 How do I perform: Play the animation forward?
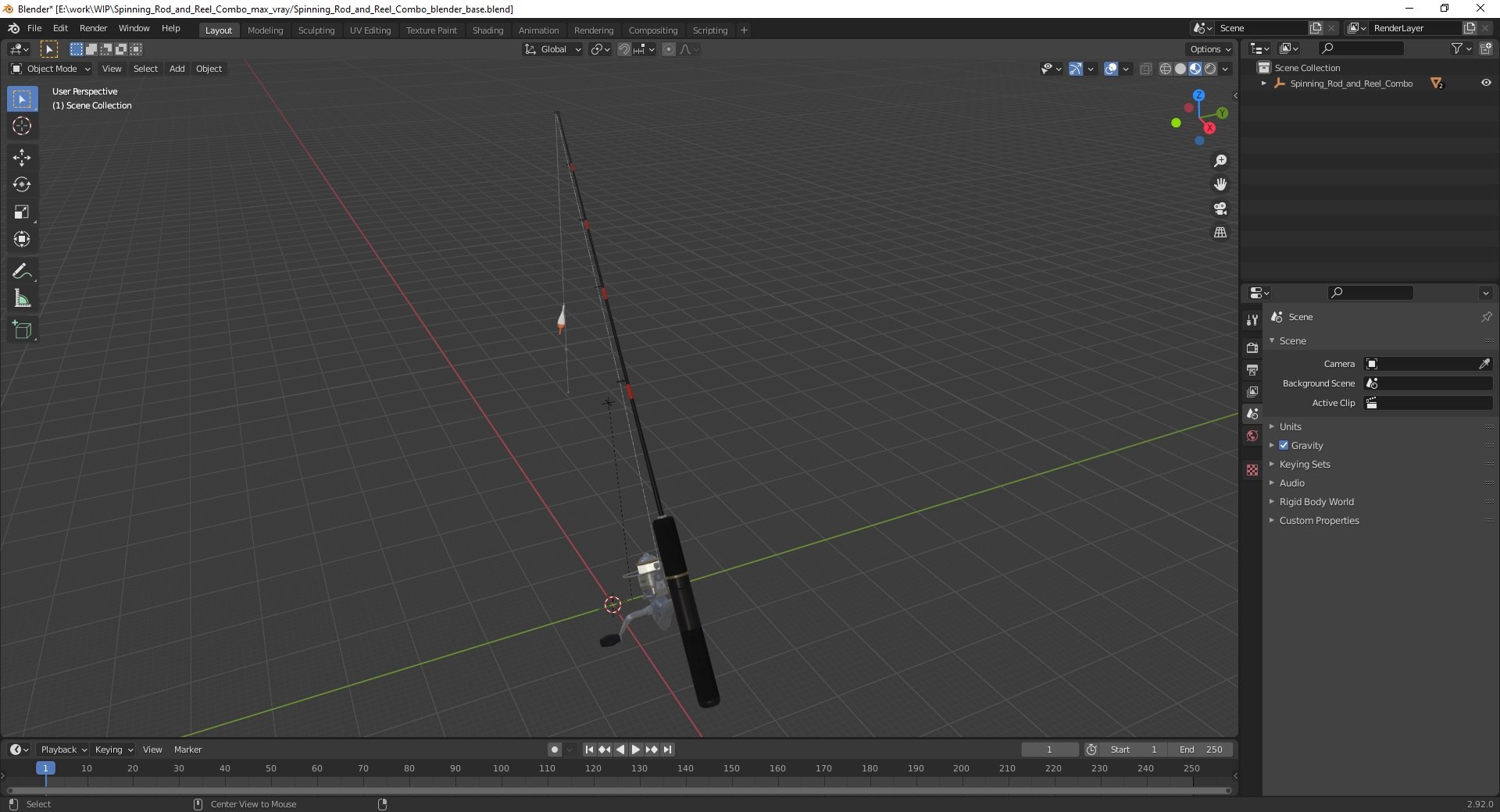[x=636, y=750]
